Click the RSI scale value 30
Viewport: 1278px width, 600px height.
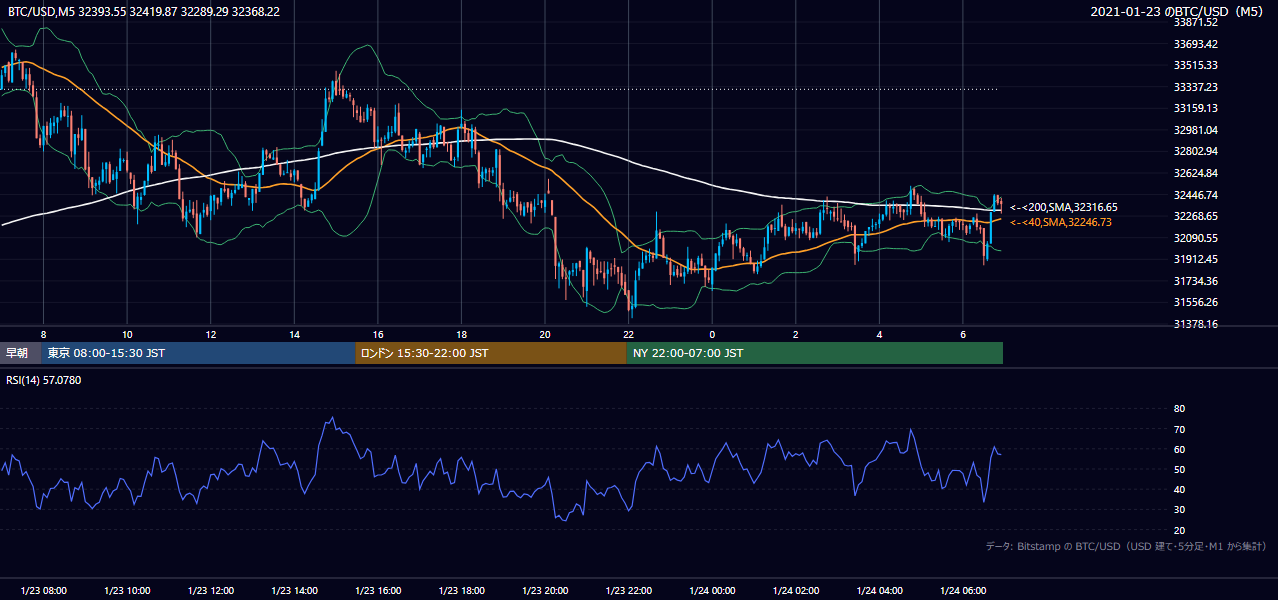pos(1179,509)
